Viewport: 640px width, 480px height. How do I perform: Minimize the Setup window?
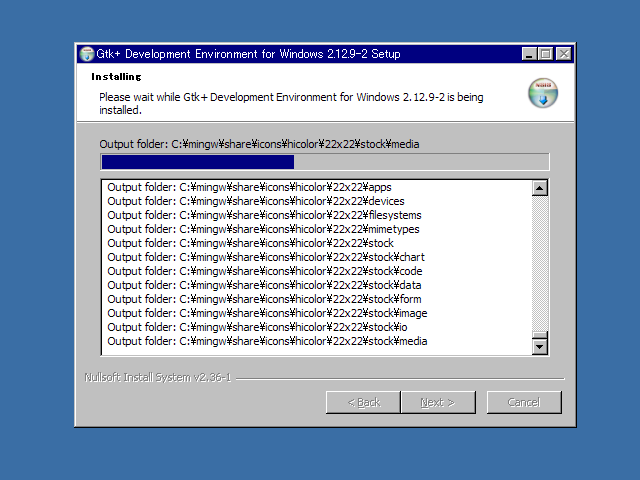point(529,54)
